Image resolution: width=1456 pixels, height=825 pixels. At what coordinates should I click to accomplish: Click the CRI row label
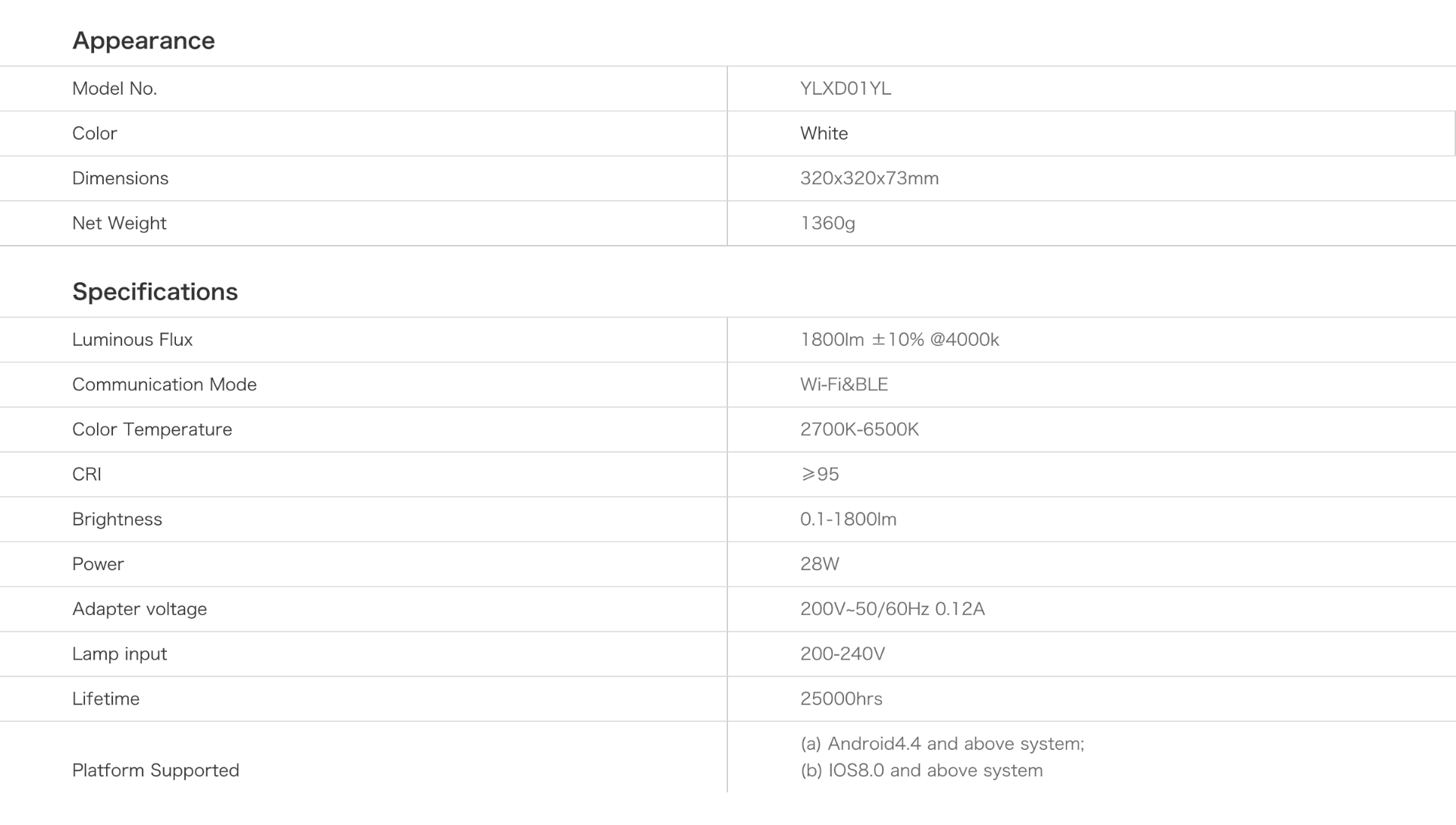[x=86, y=474]
